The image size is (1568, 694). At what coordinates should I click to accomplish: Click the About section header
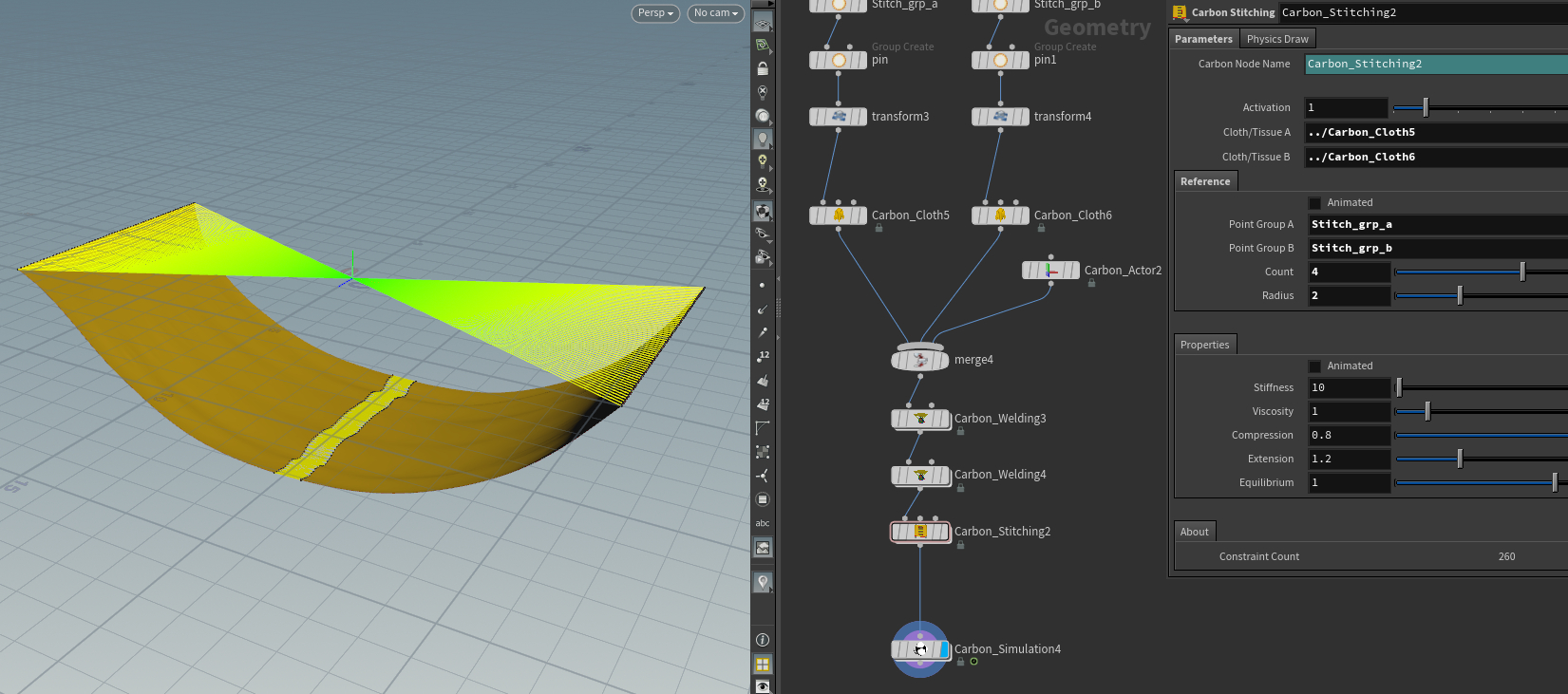tap(1195, 532)
